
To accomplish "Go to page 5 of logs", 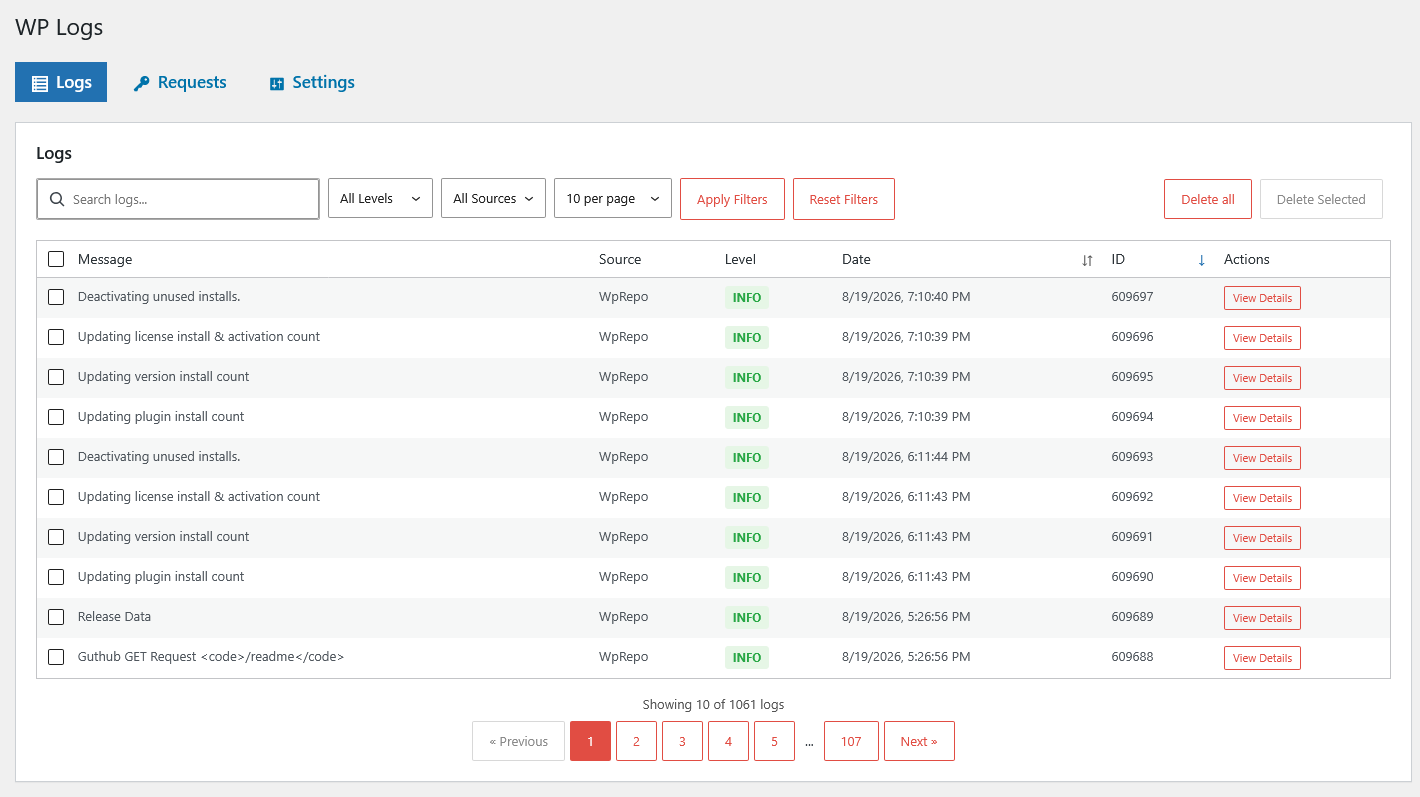I will click(x=774, y=741).
